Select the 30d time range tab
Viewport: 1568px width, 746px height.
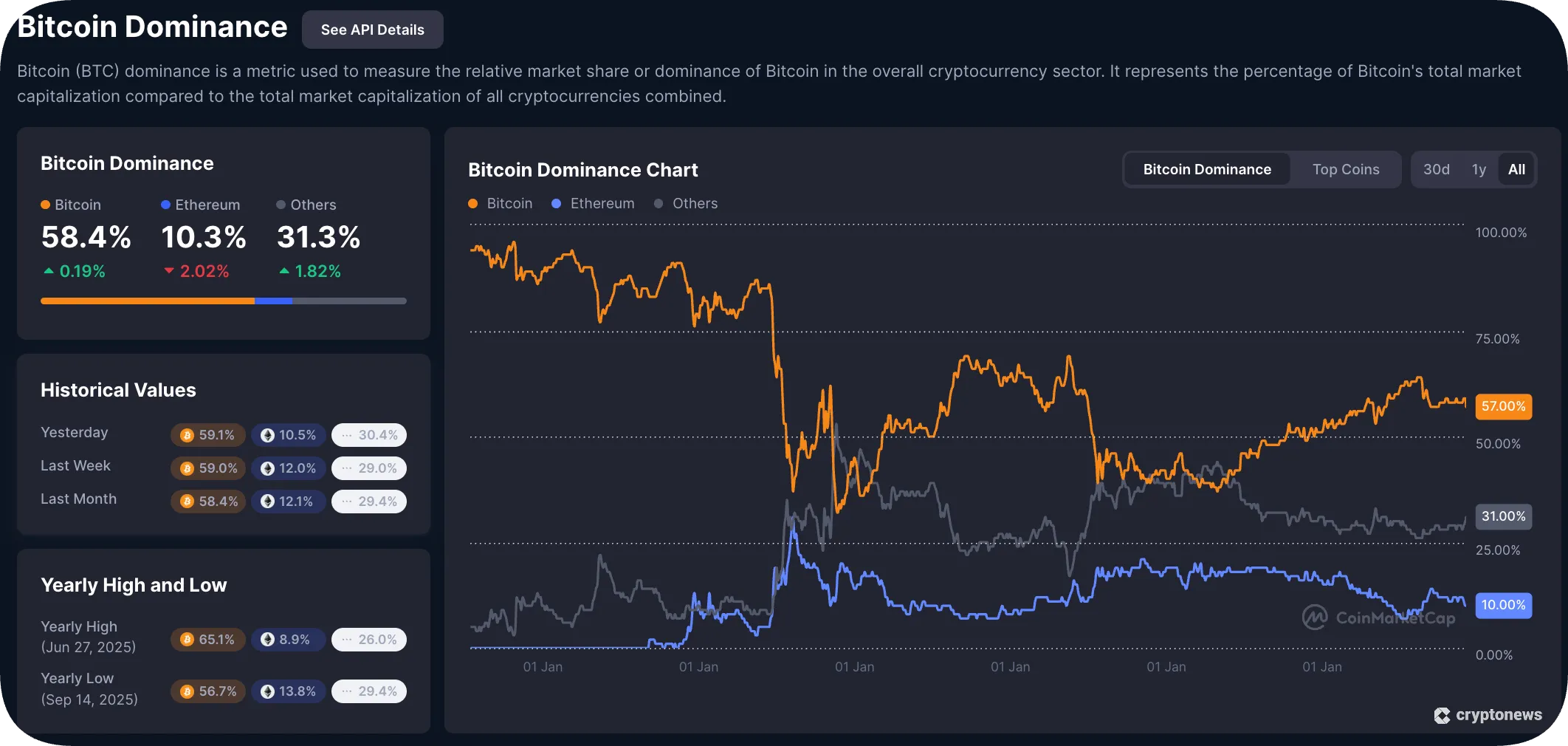(1437, 169)
